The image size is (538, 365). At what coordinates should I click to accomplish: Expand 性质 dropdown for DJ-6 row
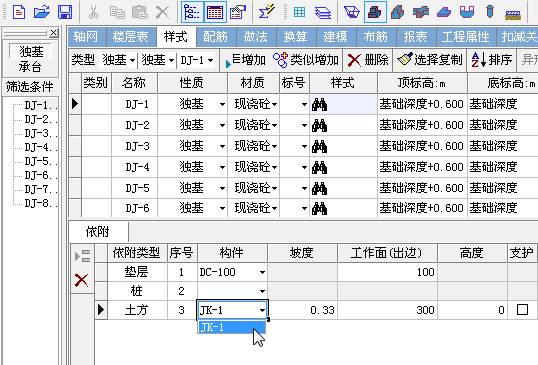pos(222,208)
